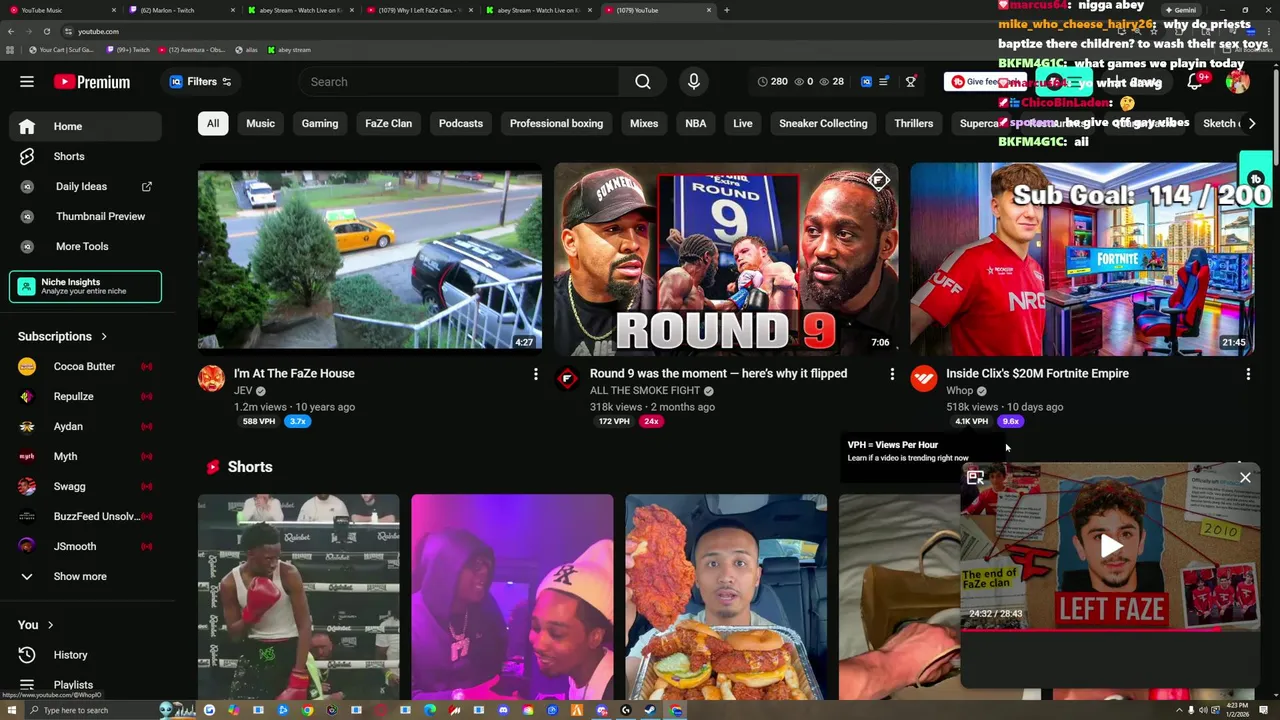Viewport: 1280px width, 720px height.
Task: Click the vidIQ trophy icon in header
Action: tap(911, 82)
